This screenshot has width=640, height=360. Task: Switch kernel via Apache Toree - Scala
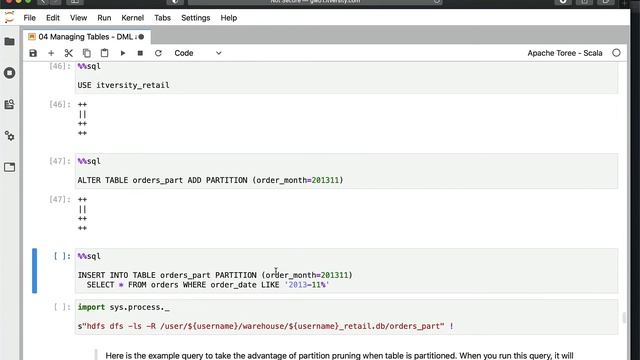(564, 53)
